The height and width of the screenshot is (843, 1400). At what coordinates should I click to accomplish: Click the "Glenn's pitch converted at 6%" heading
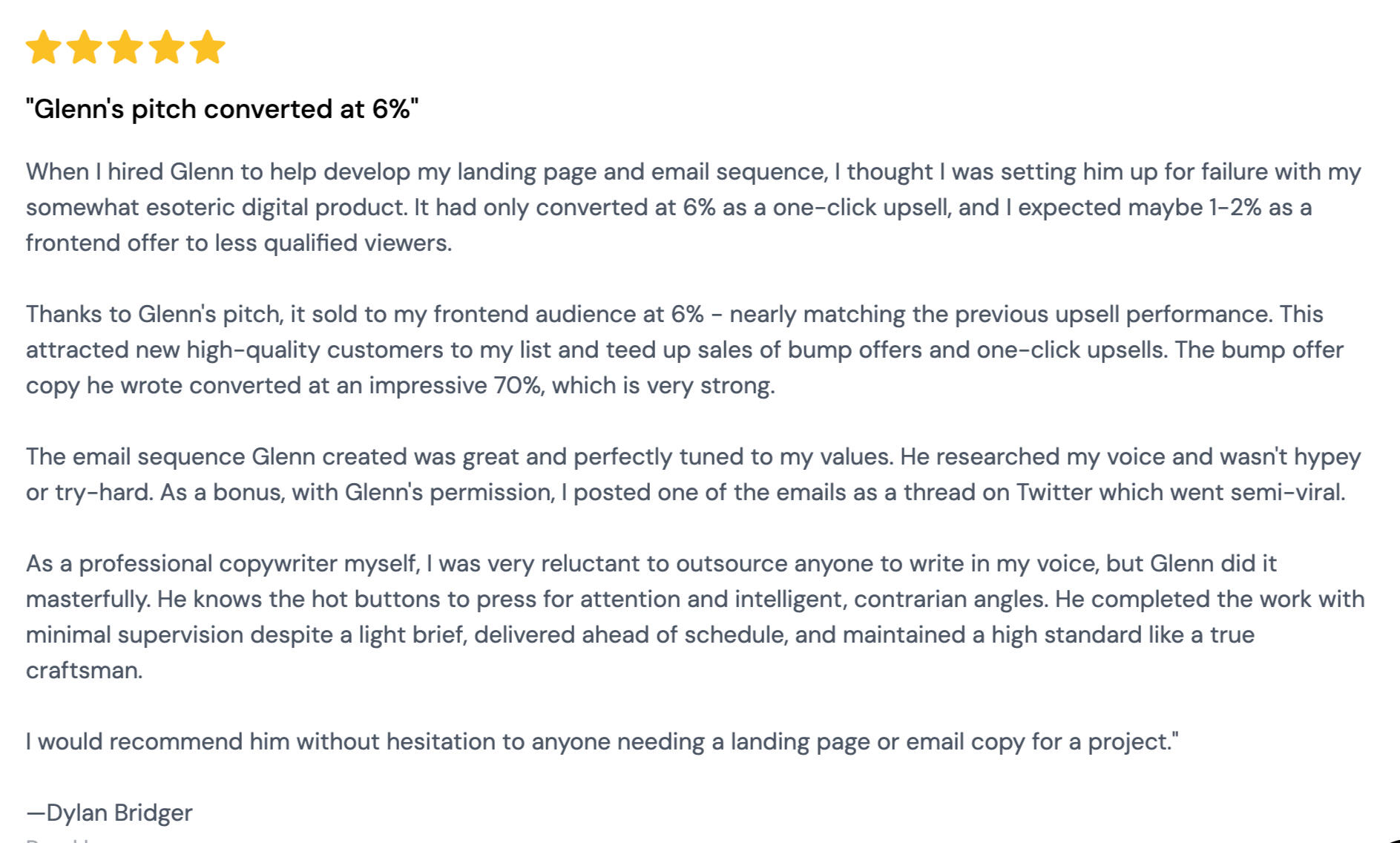(222, 109)
